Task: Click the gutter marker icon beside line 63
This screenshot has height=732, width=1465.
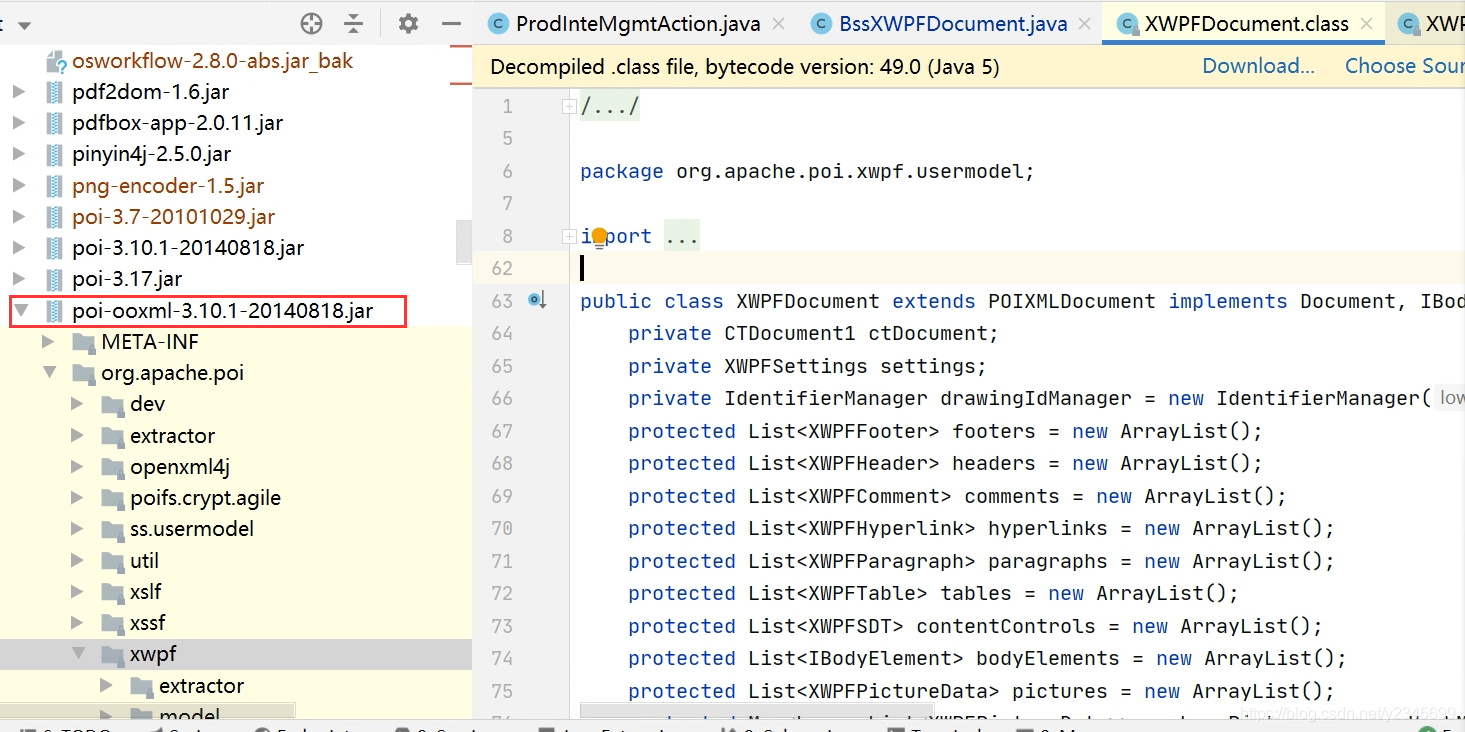Action: coord(539,299)
